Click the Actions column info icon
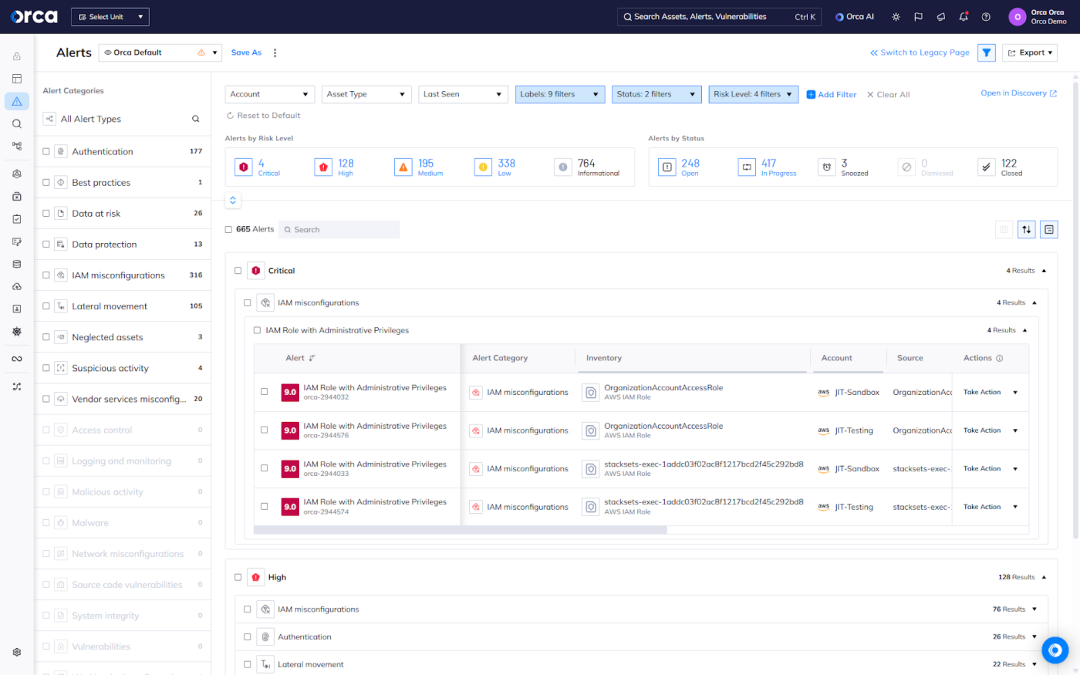 (999, 358)
